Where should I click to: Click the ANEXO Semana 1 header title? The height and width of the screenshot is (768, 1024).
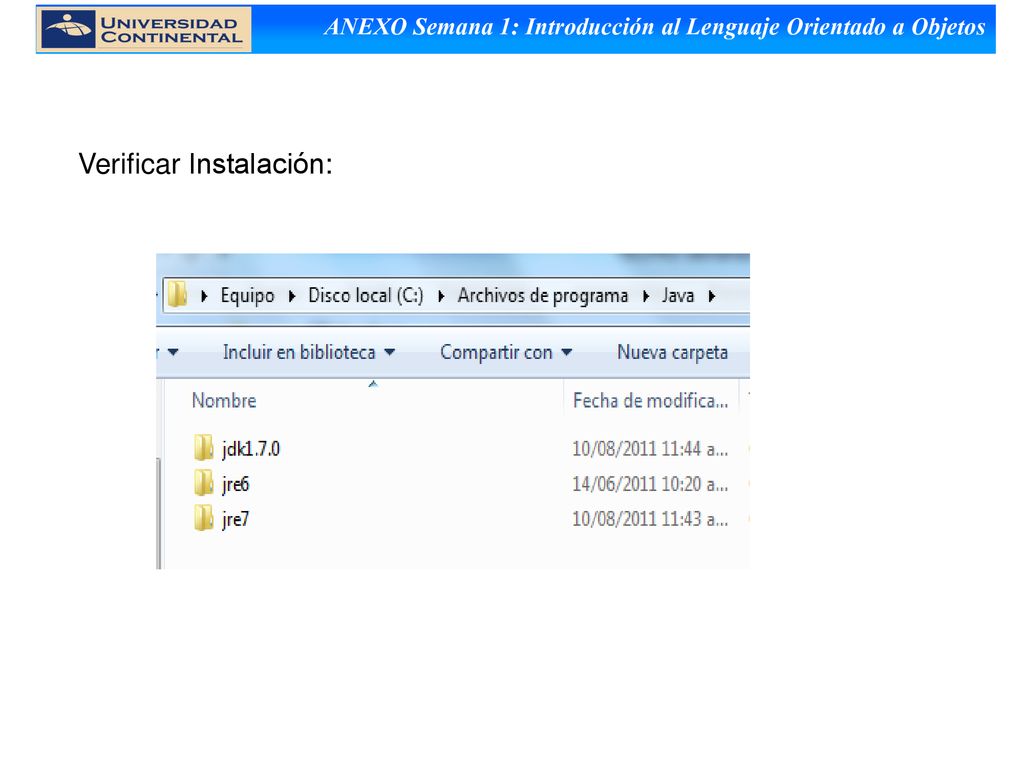coord(654,27)
